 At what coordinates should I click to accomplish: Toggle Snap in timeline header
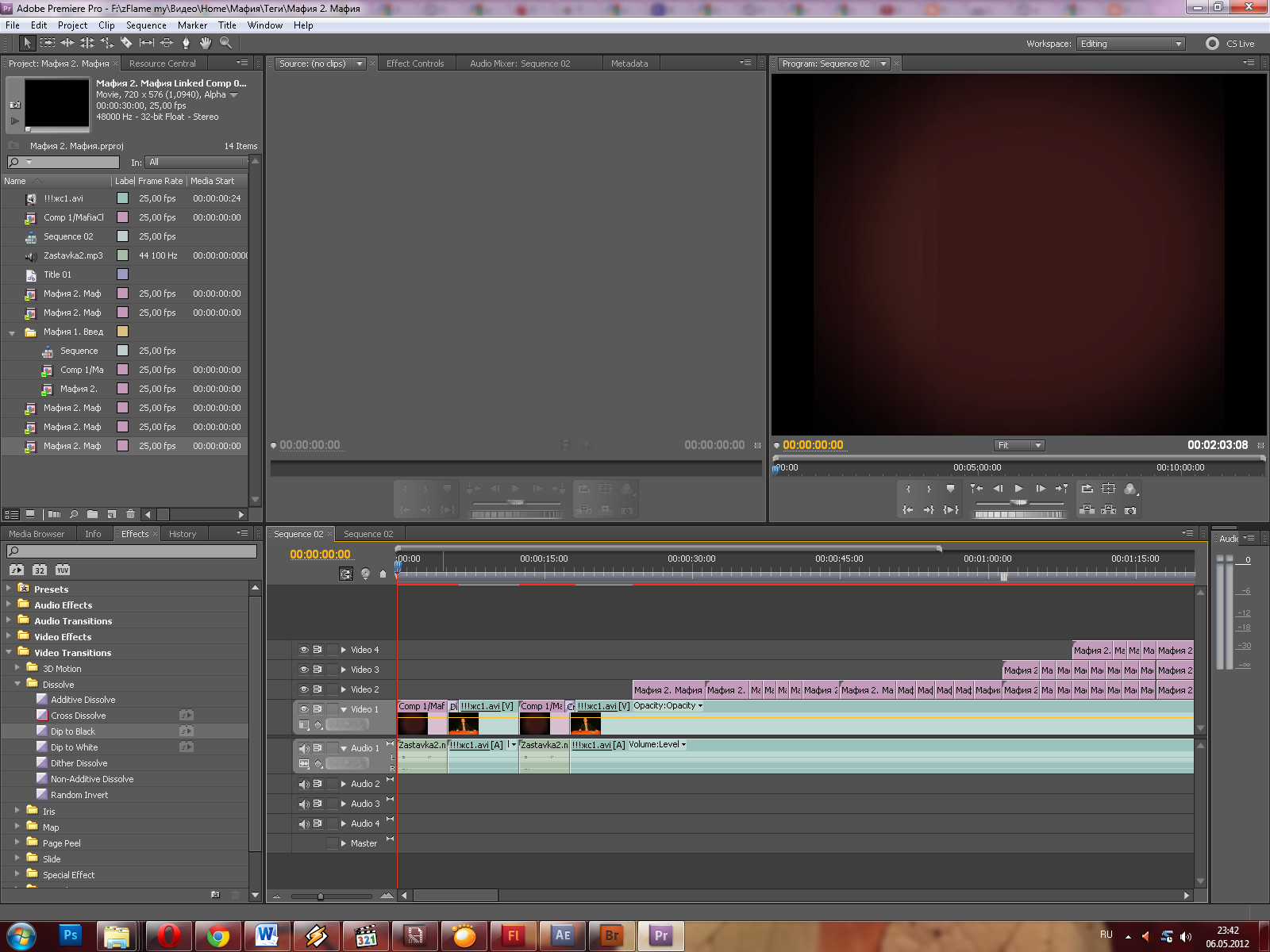(x=346, y=574)
